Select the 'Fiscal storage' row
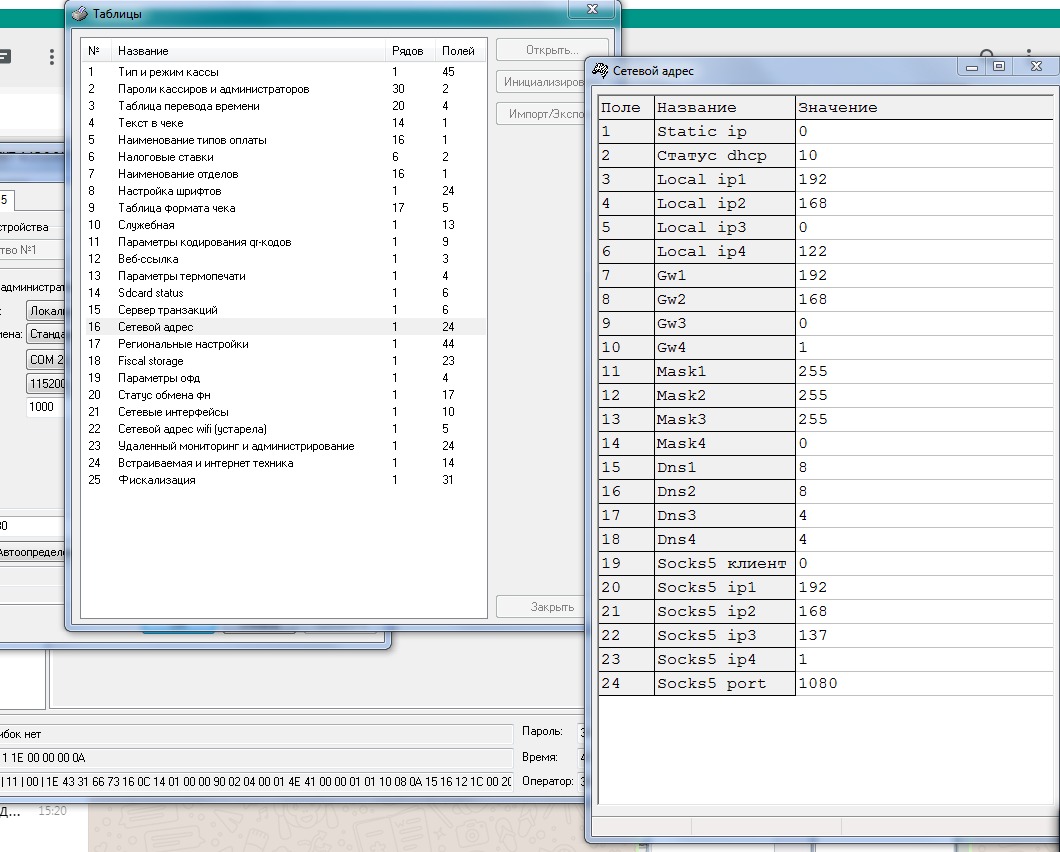1060x852 pixels. [x=284, y=361]
